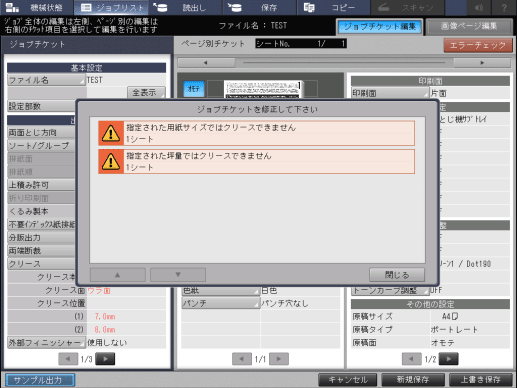Open the 分版出力 setting

click(42, 238)
